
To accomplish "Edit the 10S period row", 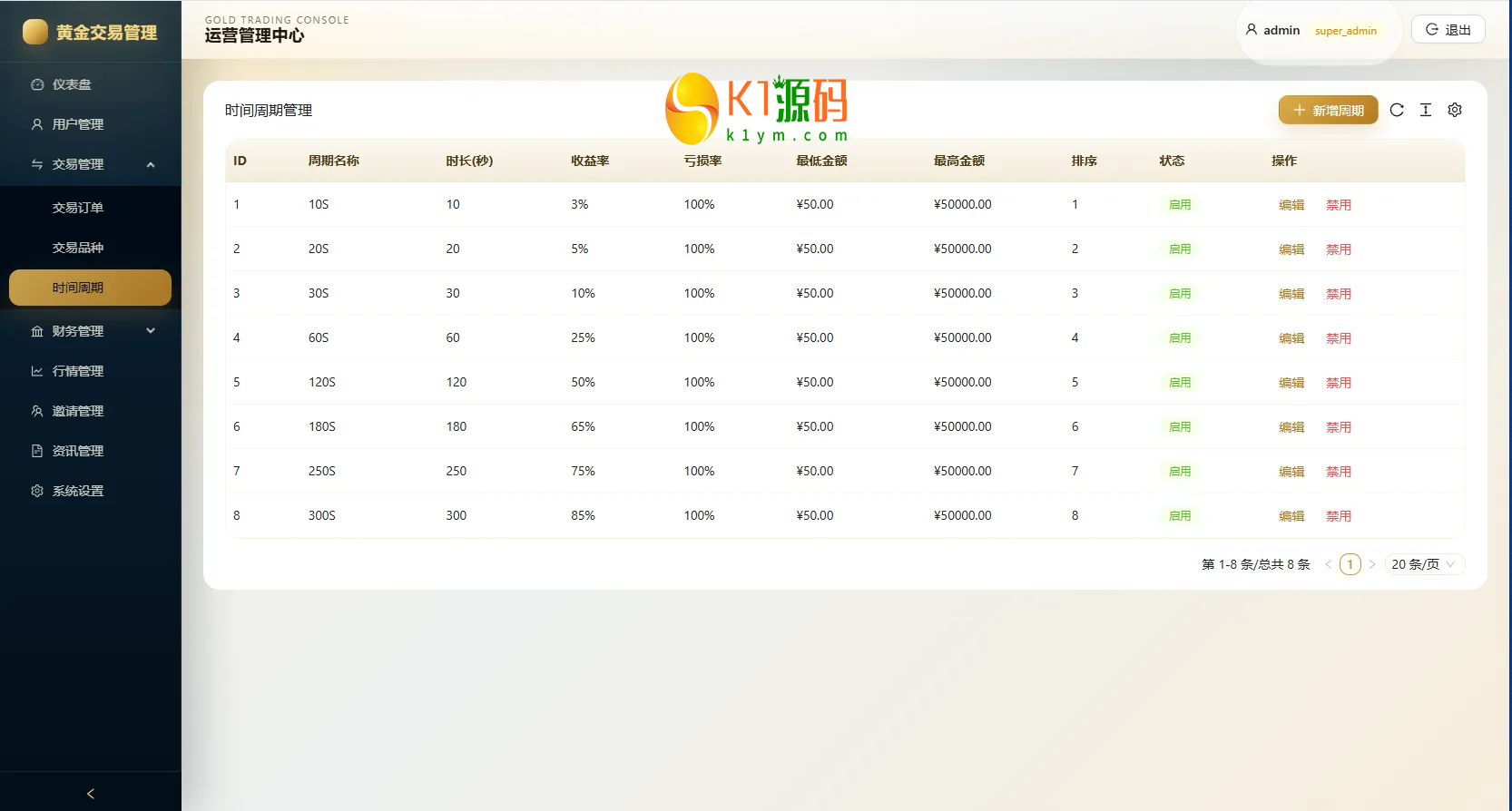I will (1291, 205).
